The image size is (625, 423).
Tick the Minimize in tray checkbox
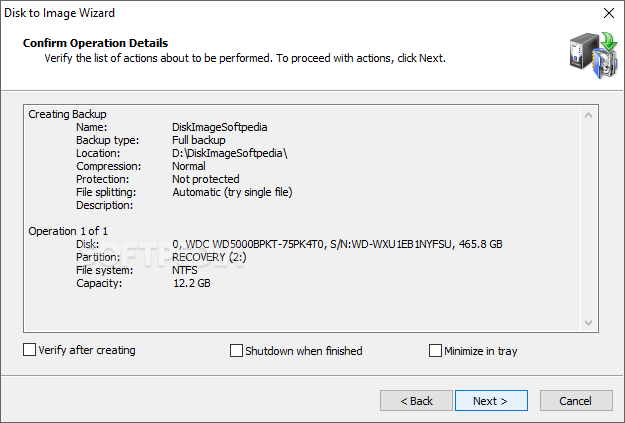click(435, 351)
